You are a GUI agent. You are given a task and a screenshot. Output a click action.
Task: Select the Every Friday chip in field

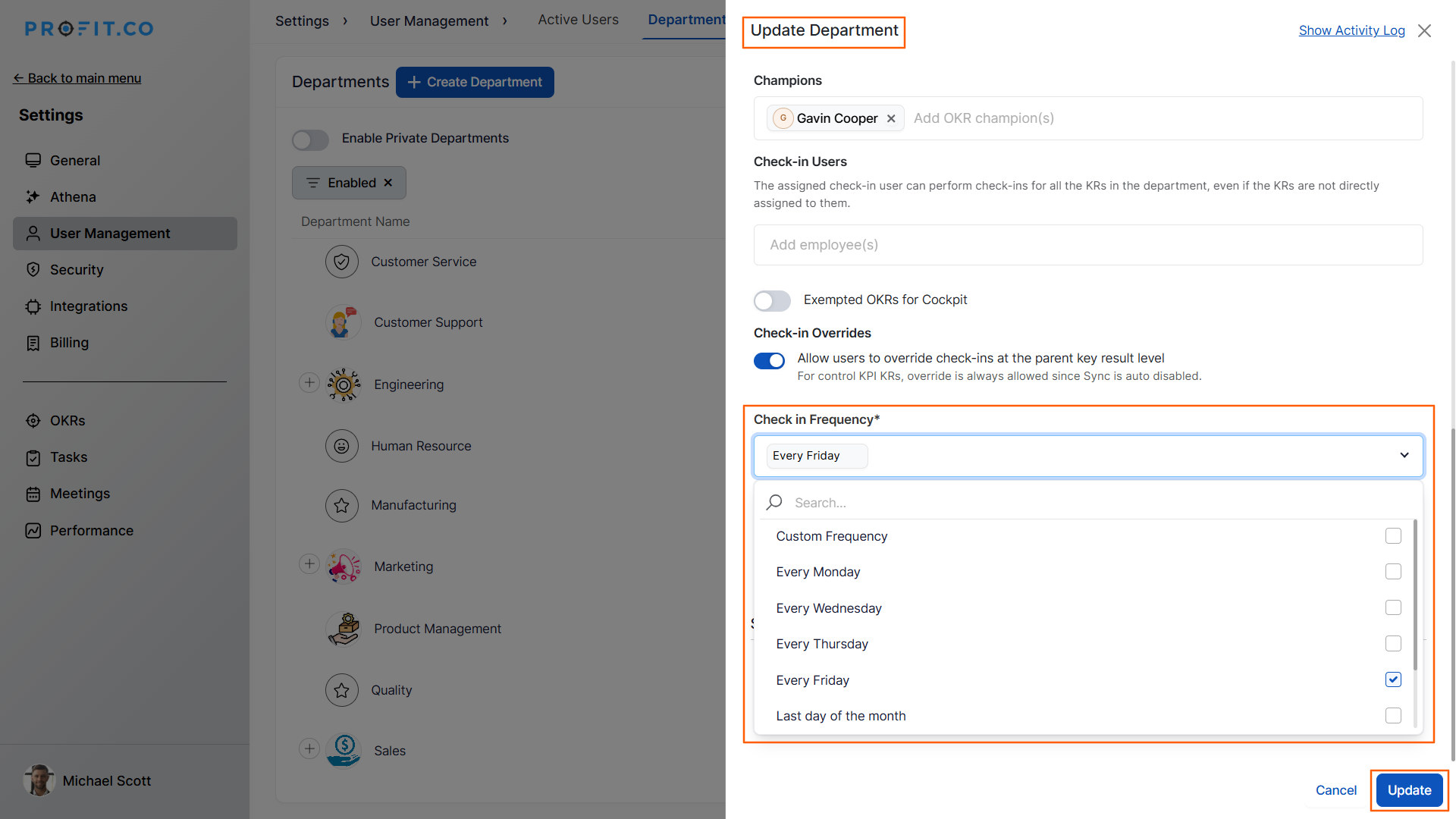[817, 456]
